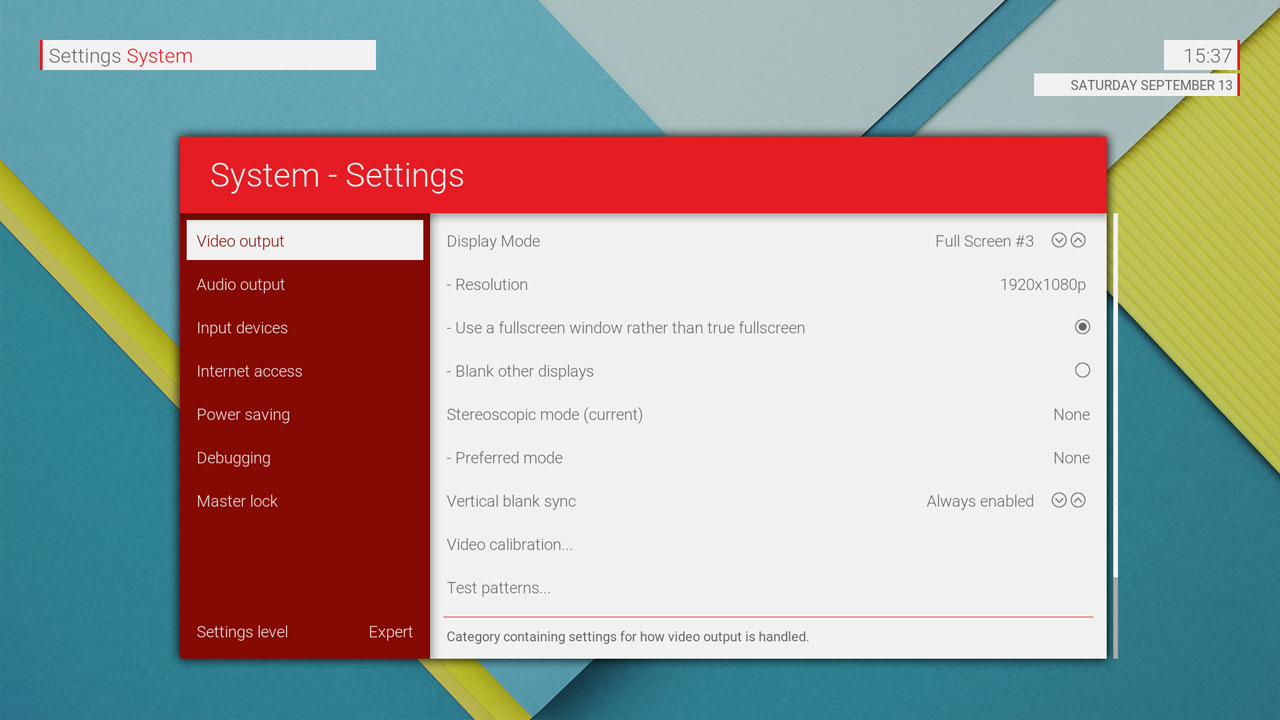
Task: Click the down arrow for Display Mode
Action: tap(1059, 240)
